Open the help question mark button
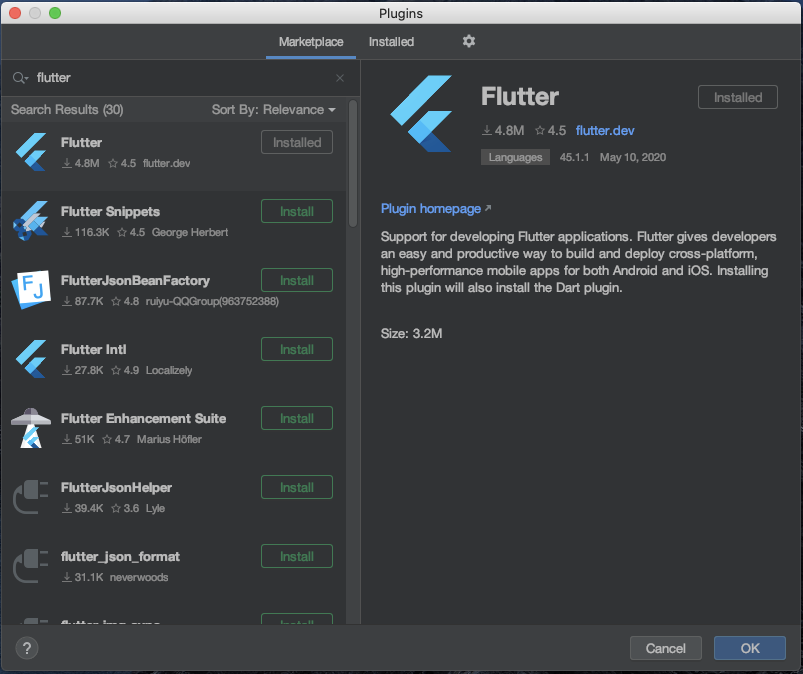This screenshot has height=674, width=803. 27,648
